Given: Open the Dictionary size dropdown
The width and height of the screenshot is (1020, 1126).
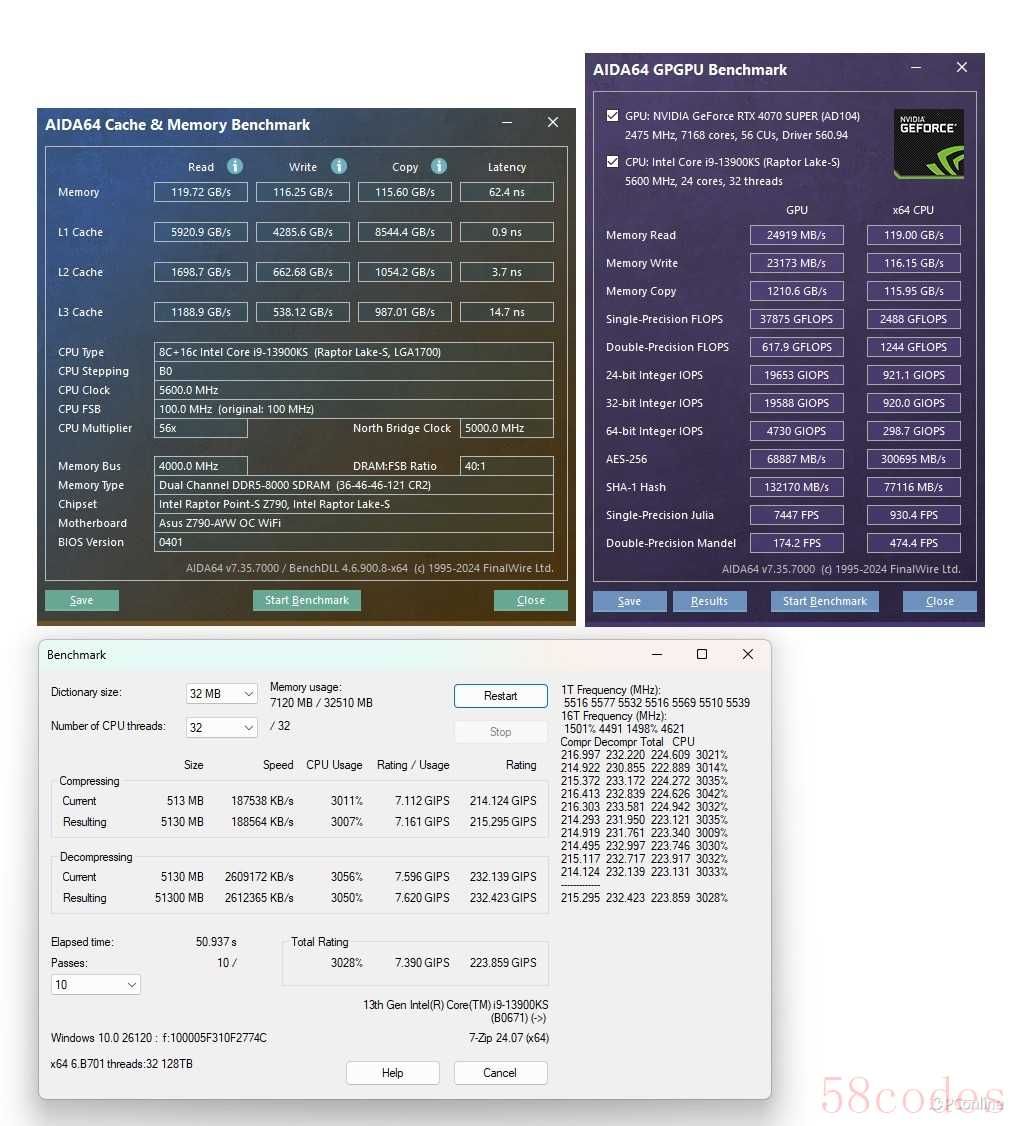Looking at the screenshot, I should click(x=222, y=694).
